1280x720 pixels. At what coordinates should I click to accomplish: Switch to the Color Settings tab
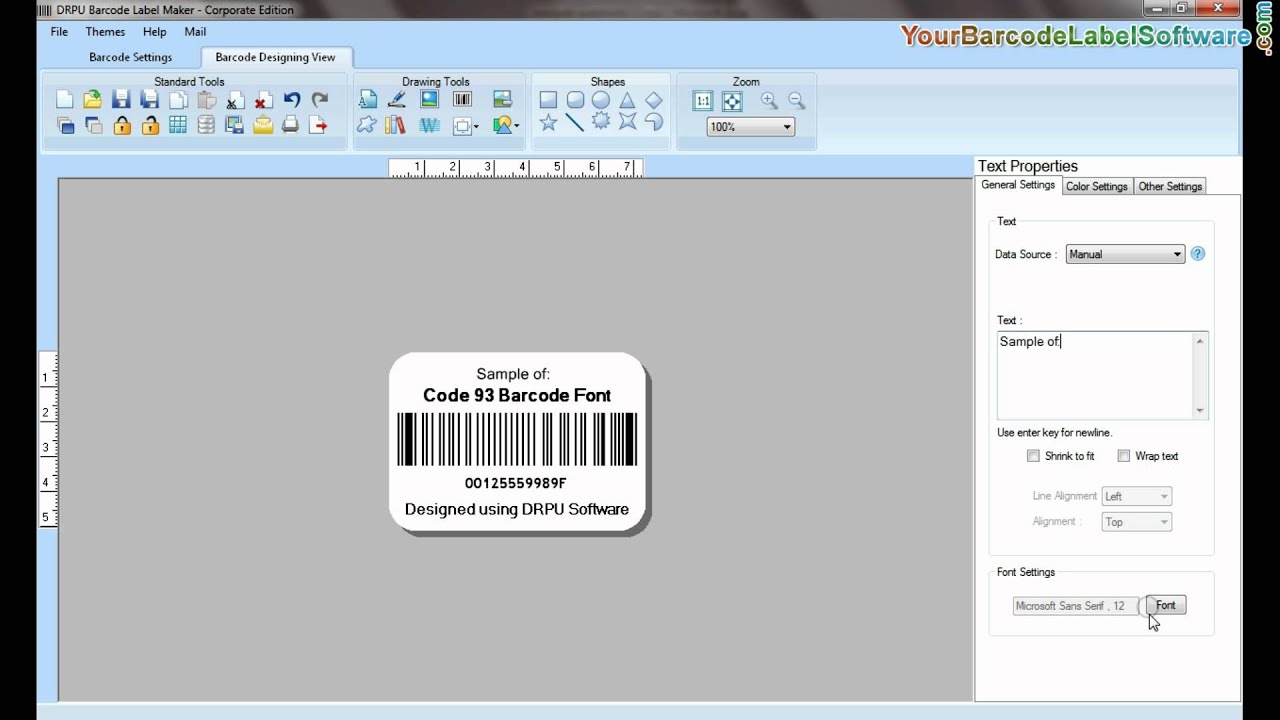[1096, 186]
